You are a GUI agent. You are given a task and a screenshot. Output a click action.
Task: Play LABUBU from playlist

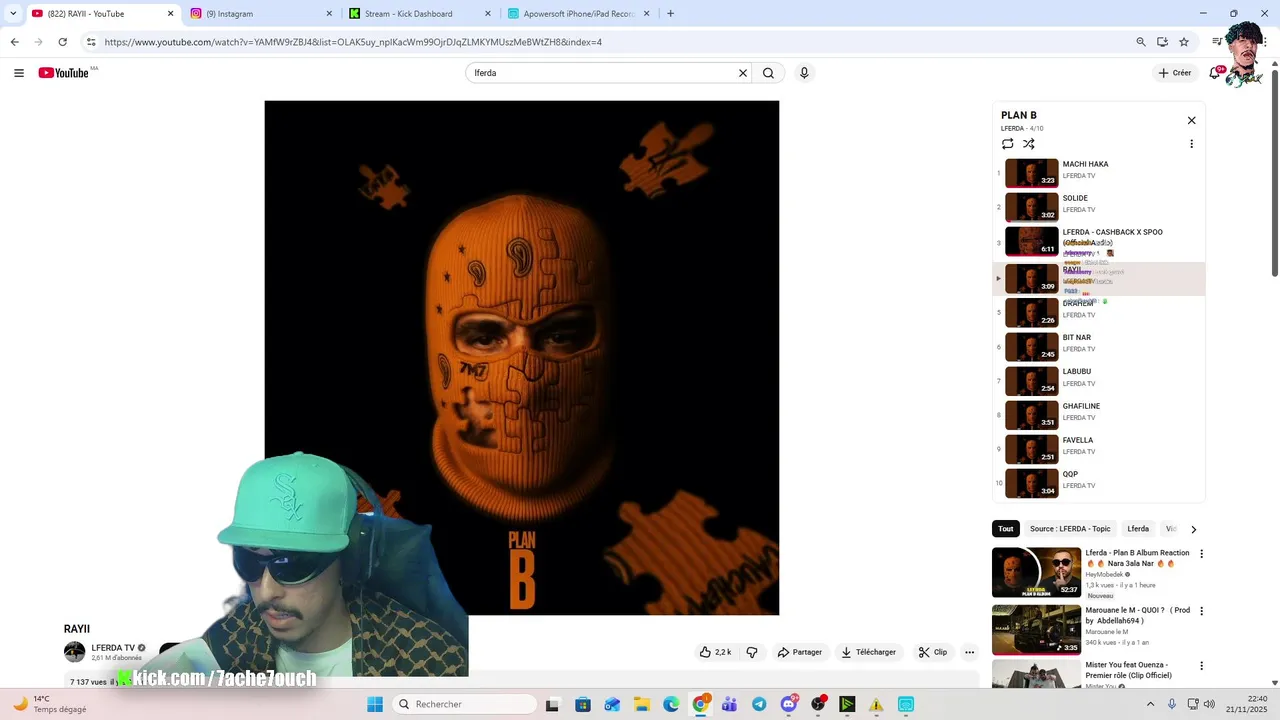1098,381
